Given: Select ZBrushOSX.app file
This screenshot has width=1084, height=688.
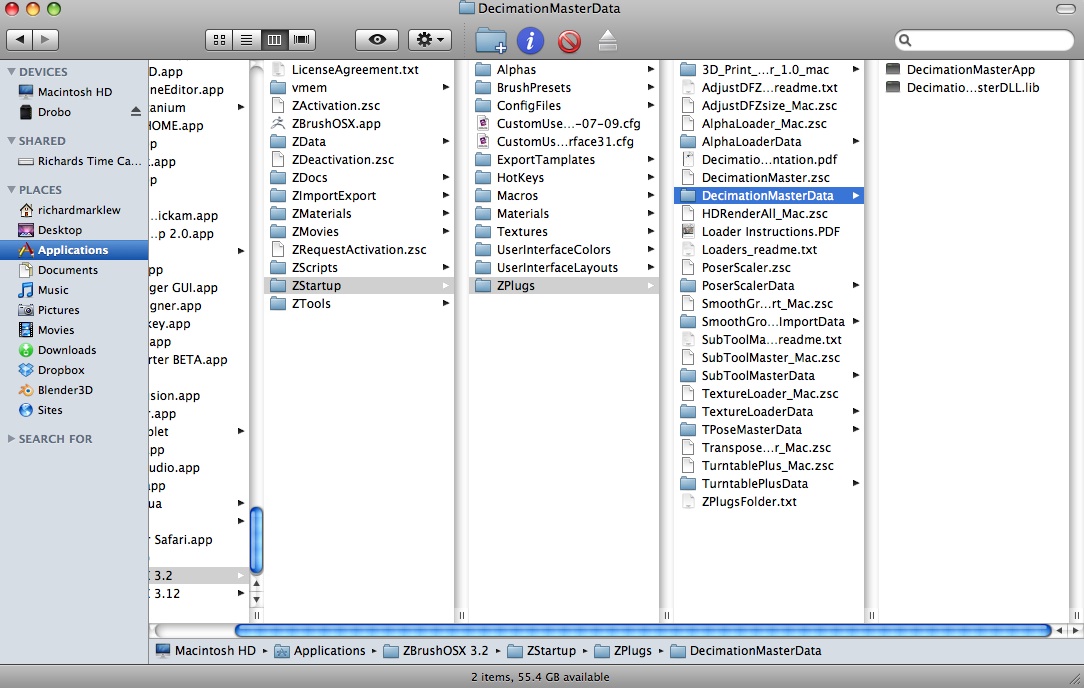Looking at the screenshot, I should click(x=359, y=124).
